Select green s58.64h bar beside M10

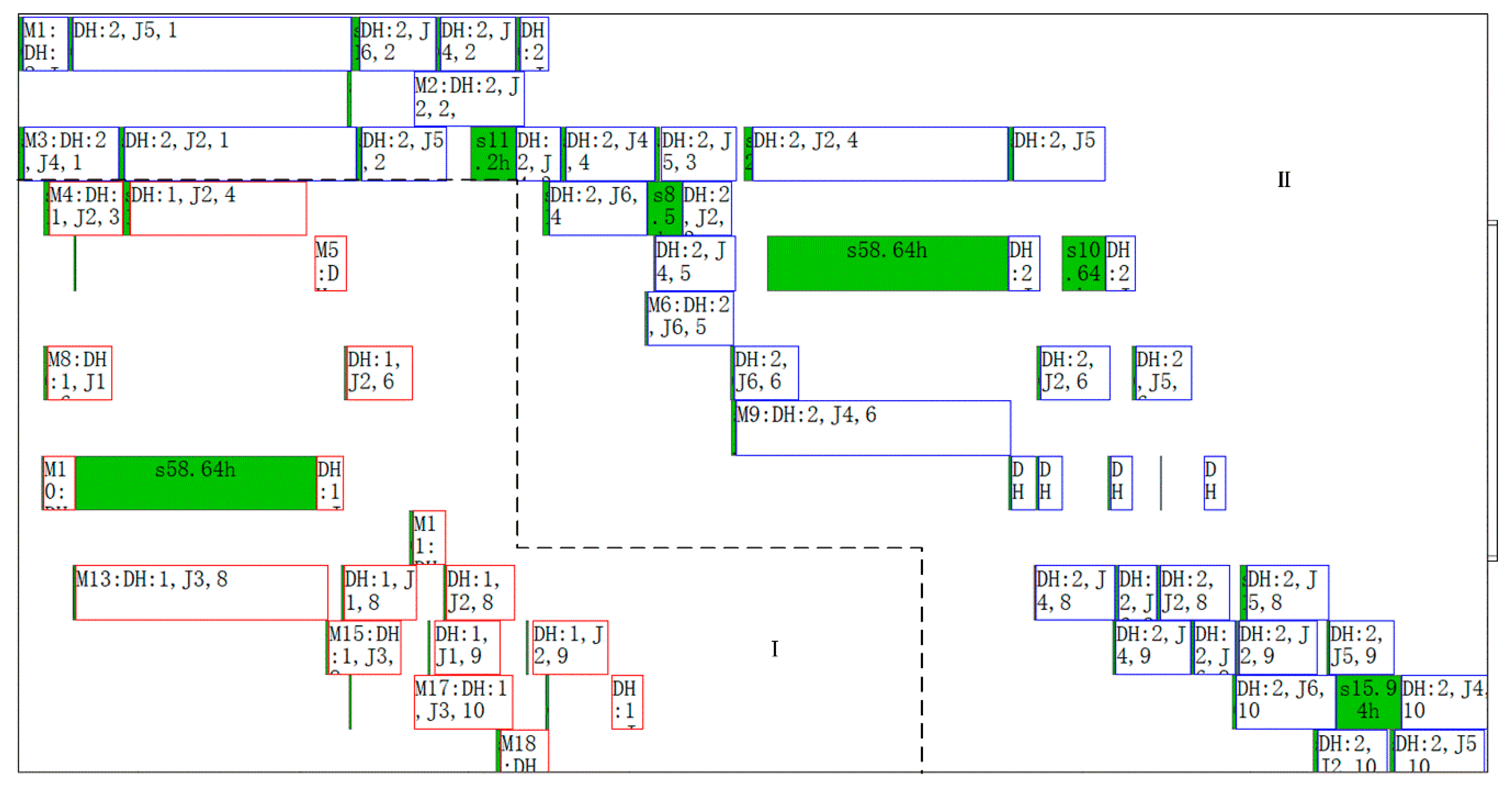tap(196, 482)
